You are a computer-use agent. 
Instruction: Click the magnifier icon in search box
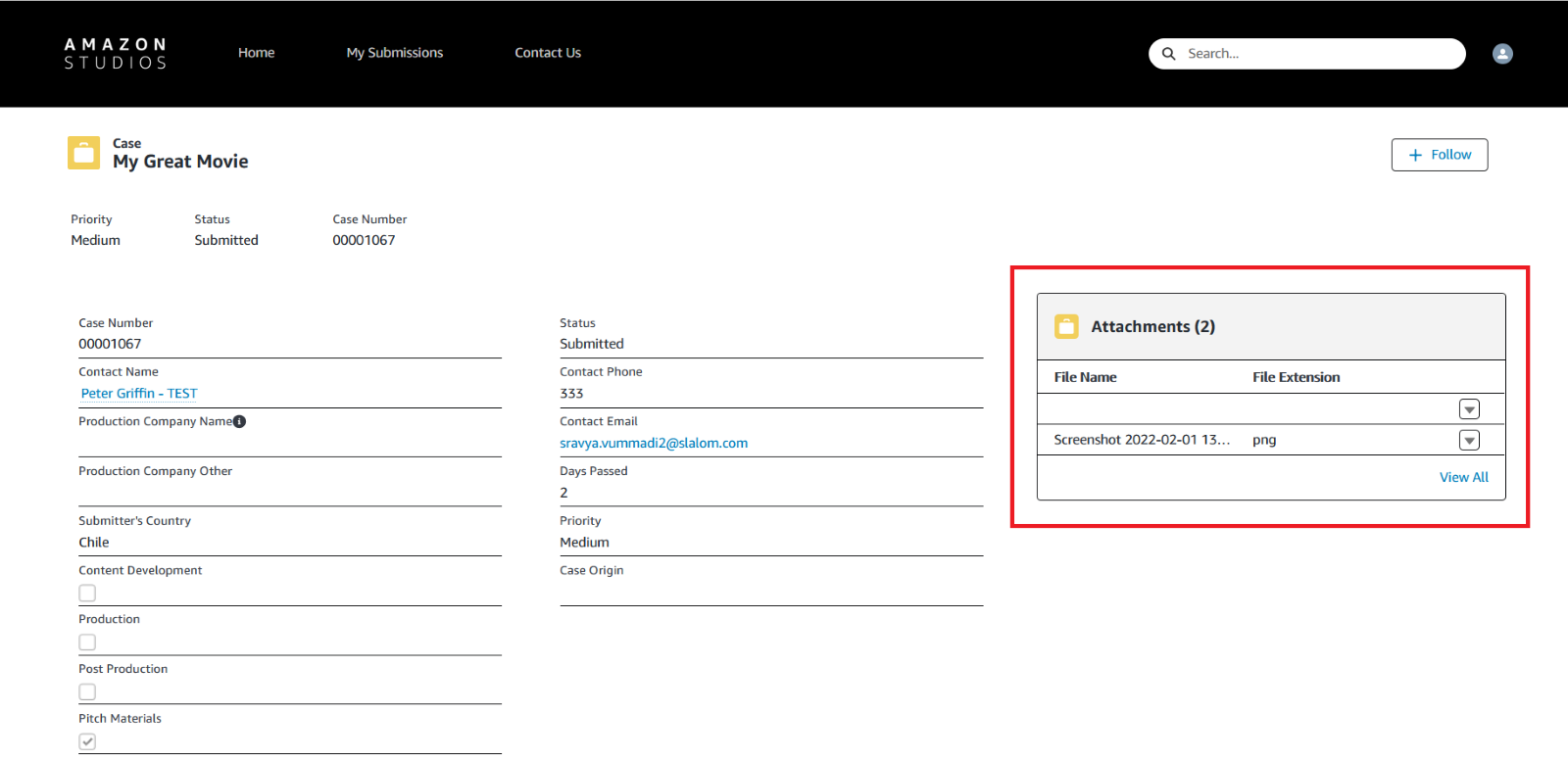tap(1168, 54)
